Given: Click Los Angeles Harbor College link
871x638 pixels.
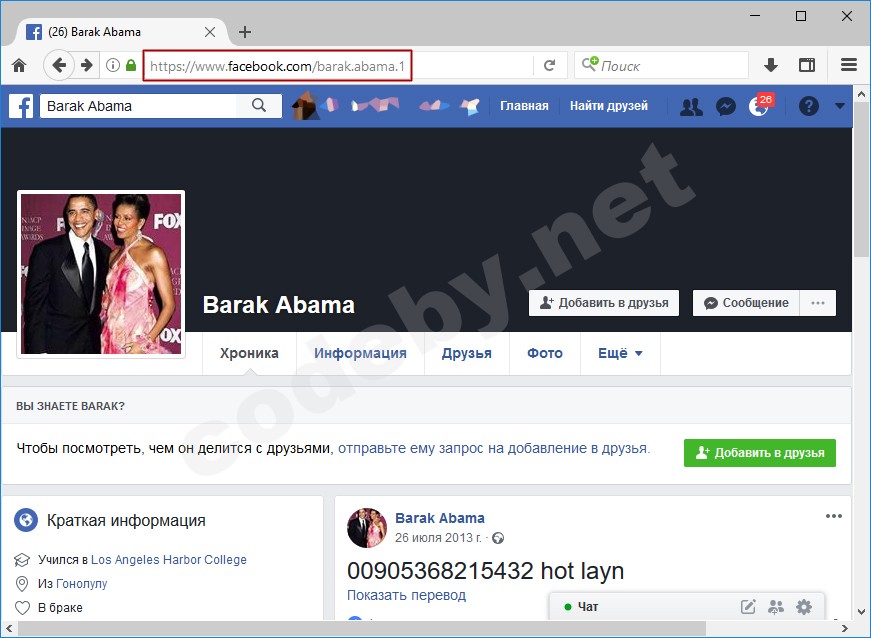Looking at the screenshot, I should 169,560.
